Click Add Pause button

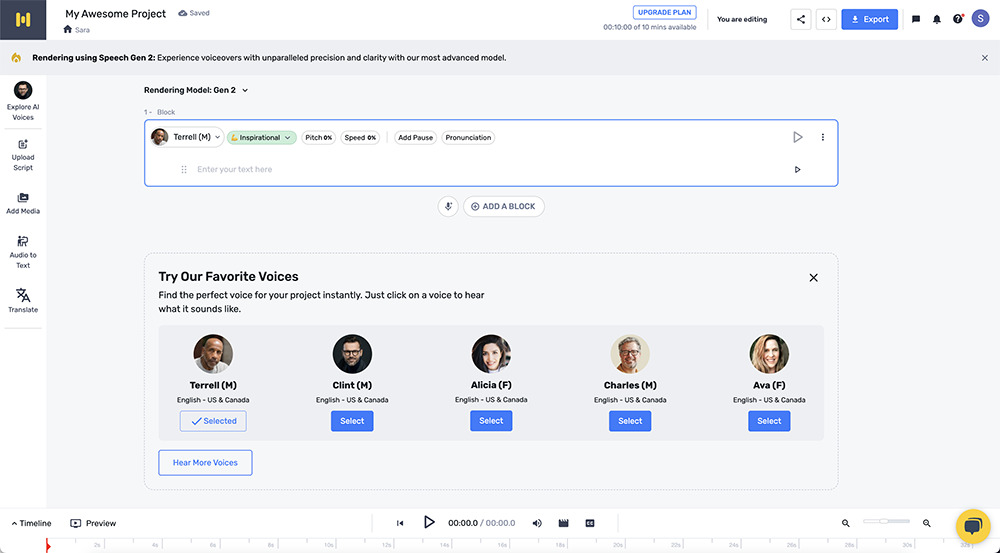[x=415, y=137]
